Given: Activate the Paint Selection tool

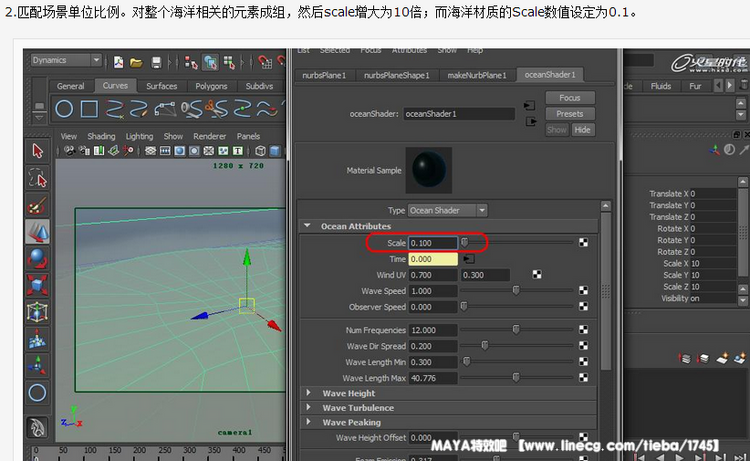Looking at the screenshot, I should tap(37, 206).
